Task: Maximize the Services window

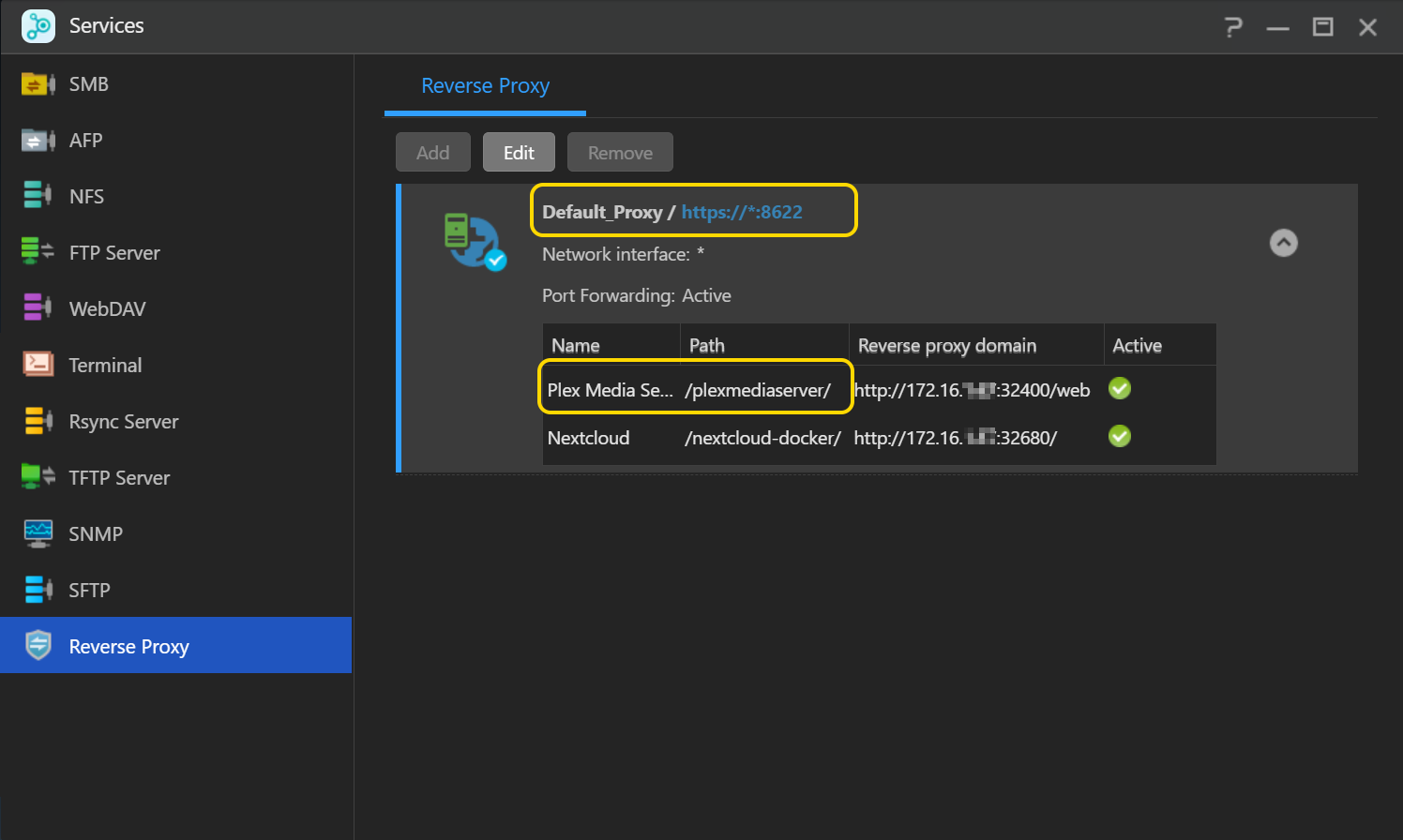Action: [x=1322, y=27]
